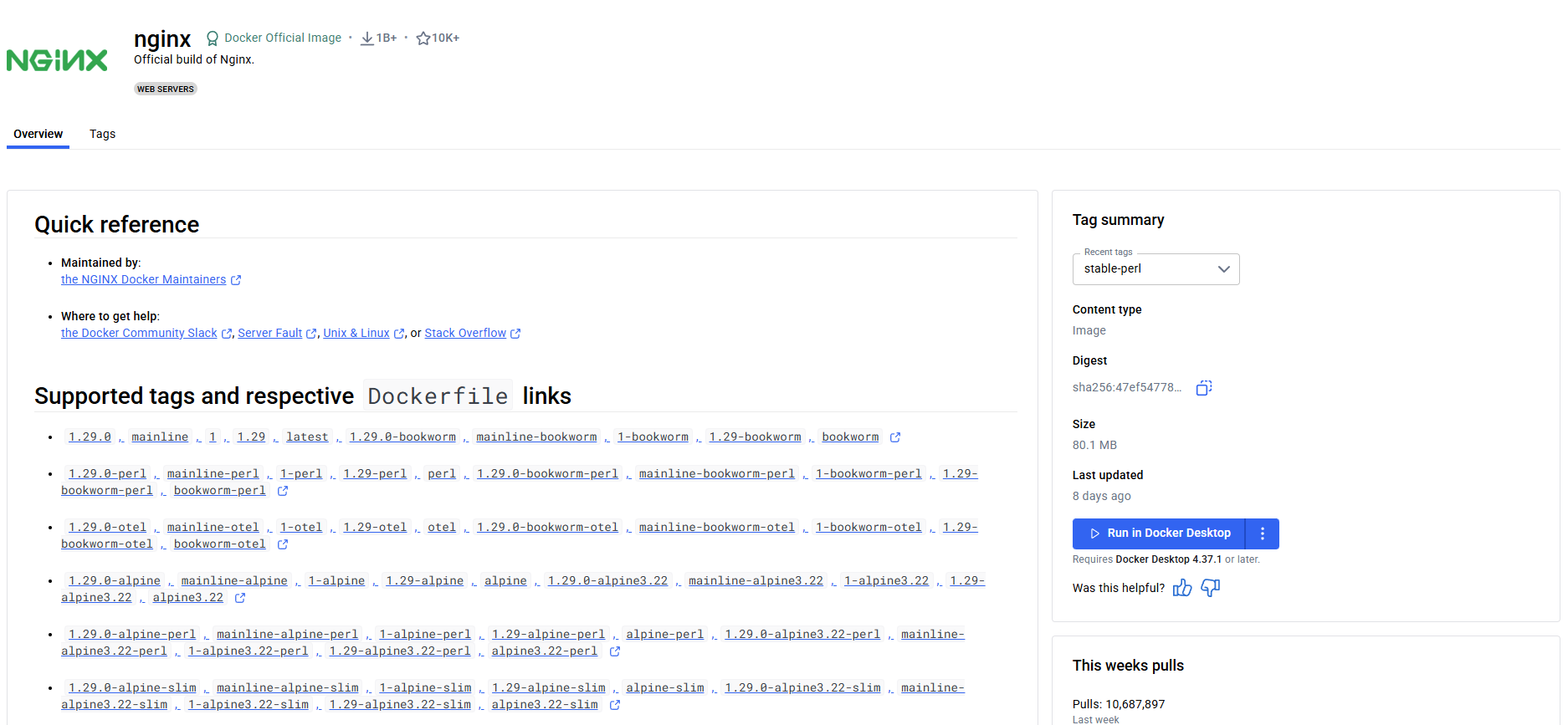Click external icon after Server Fault
The image size is (1568, 725).
coord(311,334)
